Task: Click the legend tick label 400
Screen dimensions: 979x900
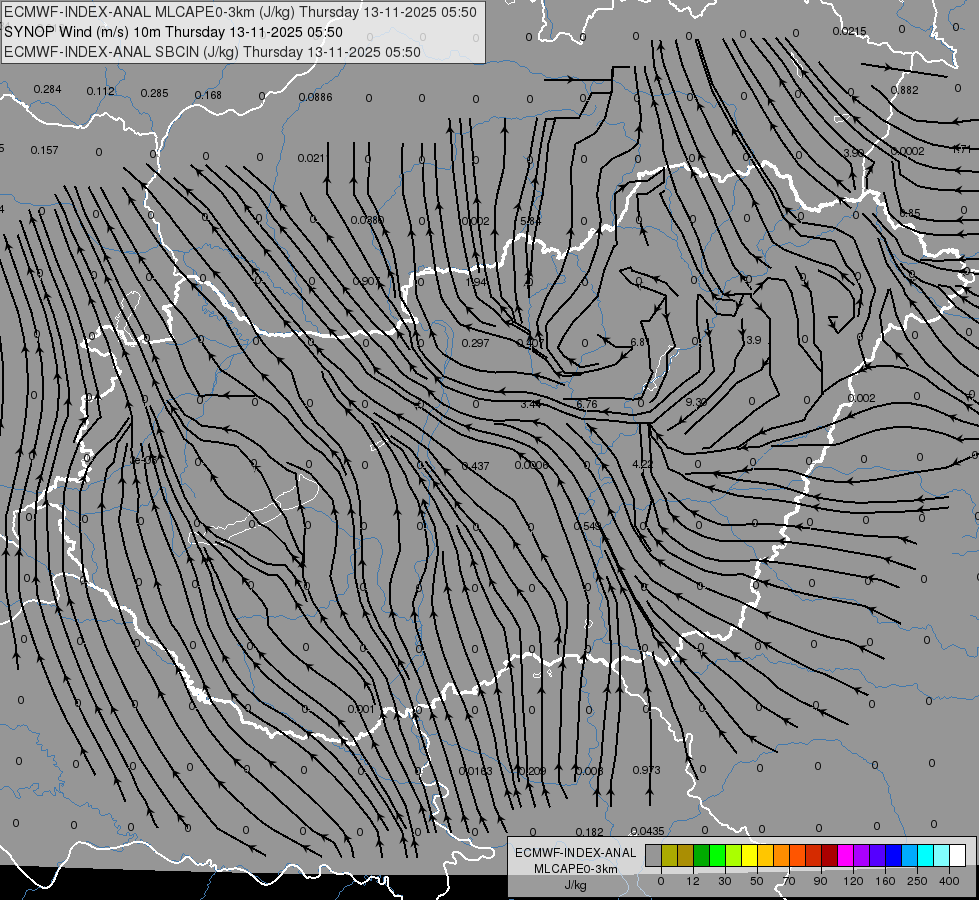Action: pyautogui.click(x=949, y=881)
